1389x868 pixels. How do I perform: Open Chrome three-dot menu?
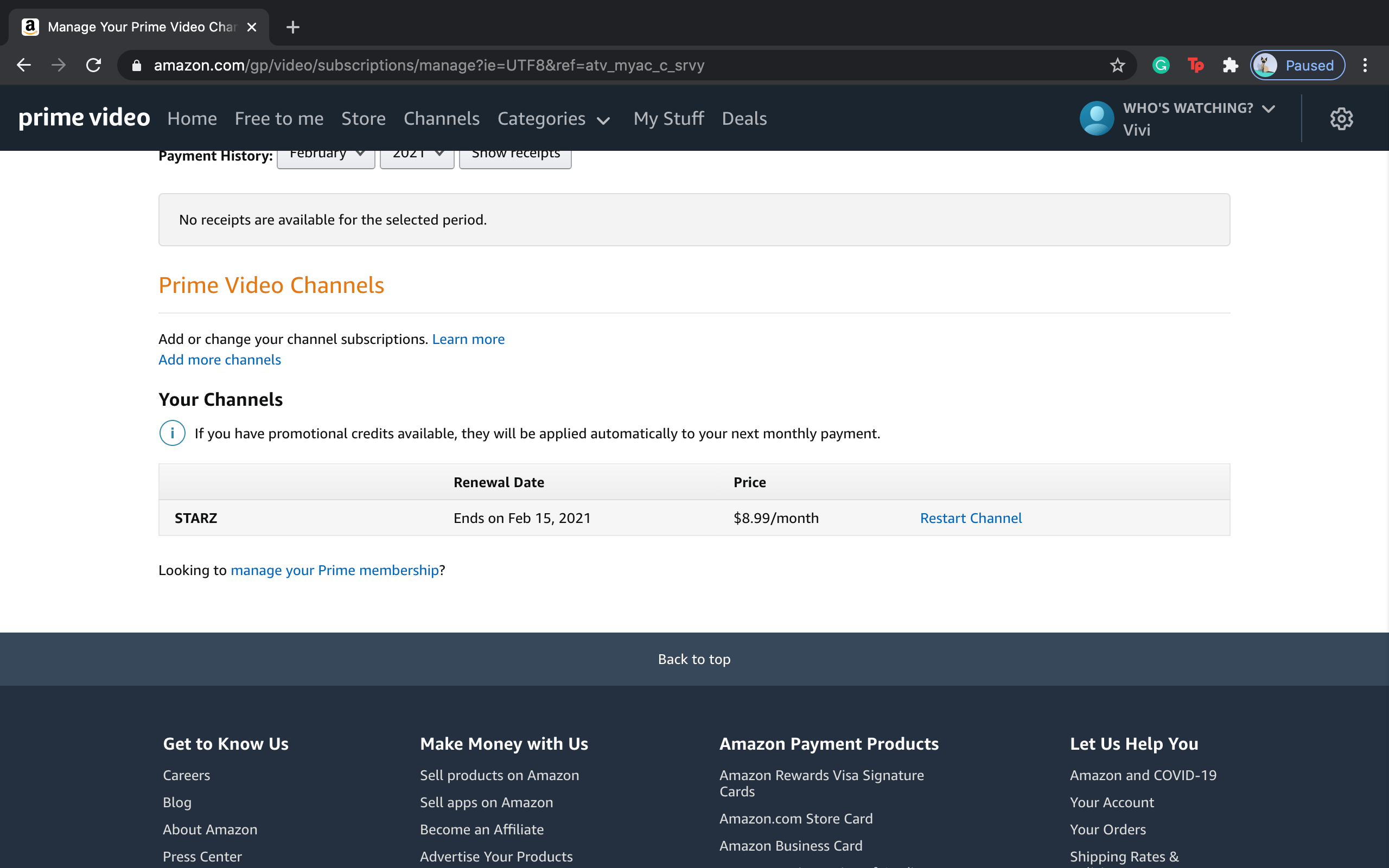tap(1365, 66)
